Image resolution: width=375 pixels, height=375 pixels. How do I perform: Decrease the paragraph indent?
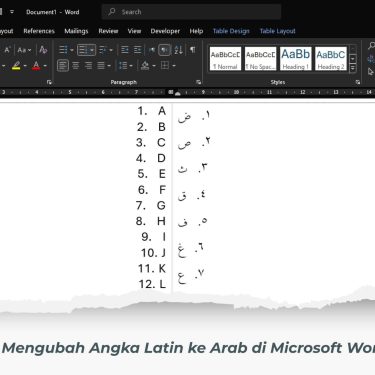(125, 50)
